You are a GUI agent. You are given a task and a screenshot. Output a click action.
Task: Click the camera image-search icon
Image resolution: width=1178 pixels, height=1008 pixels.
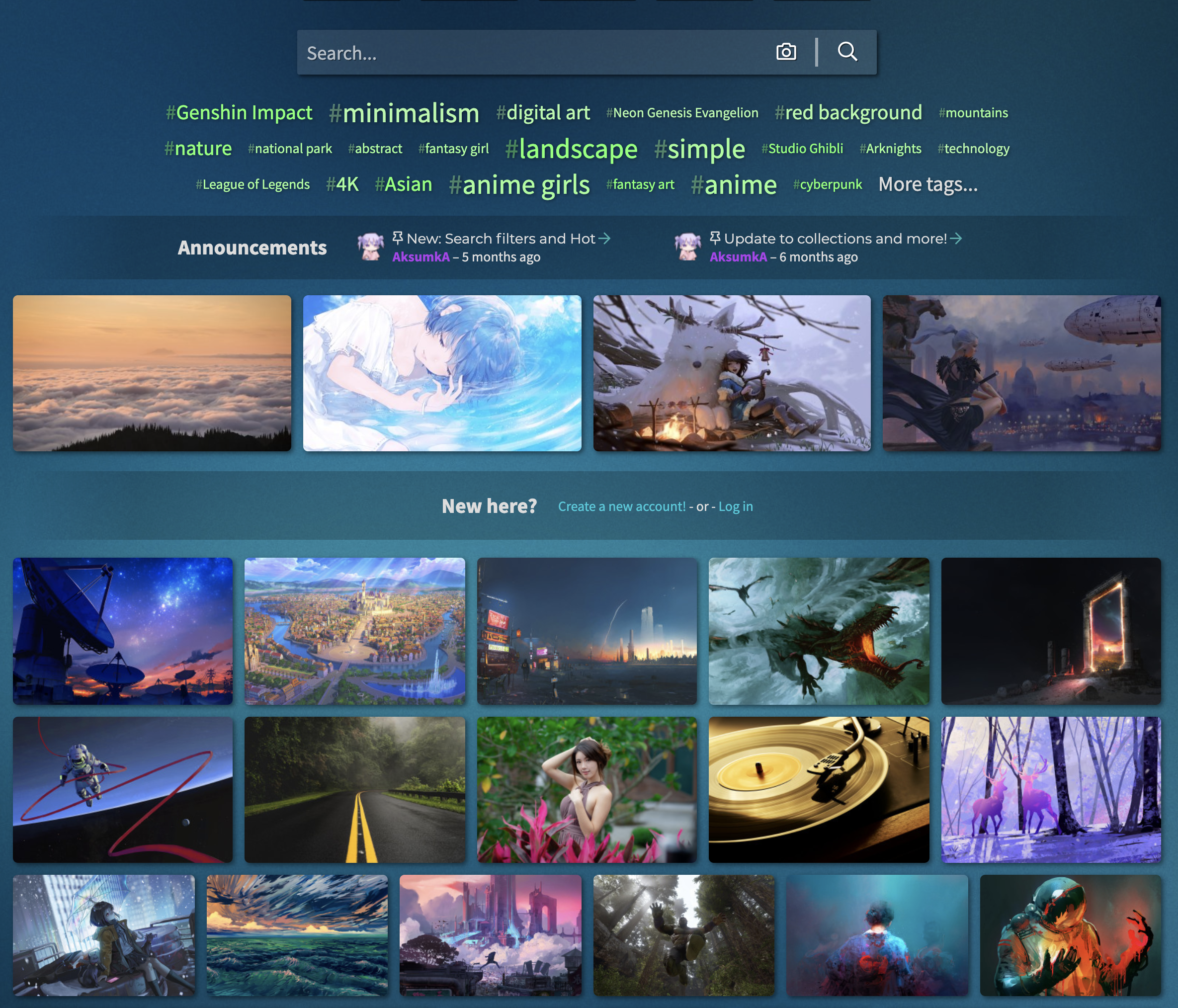click(x=786, y=52)
